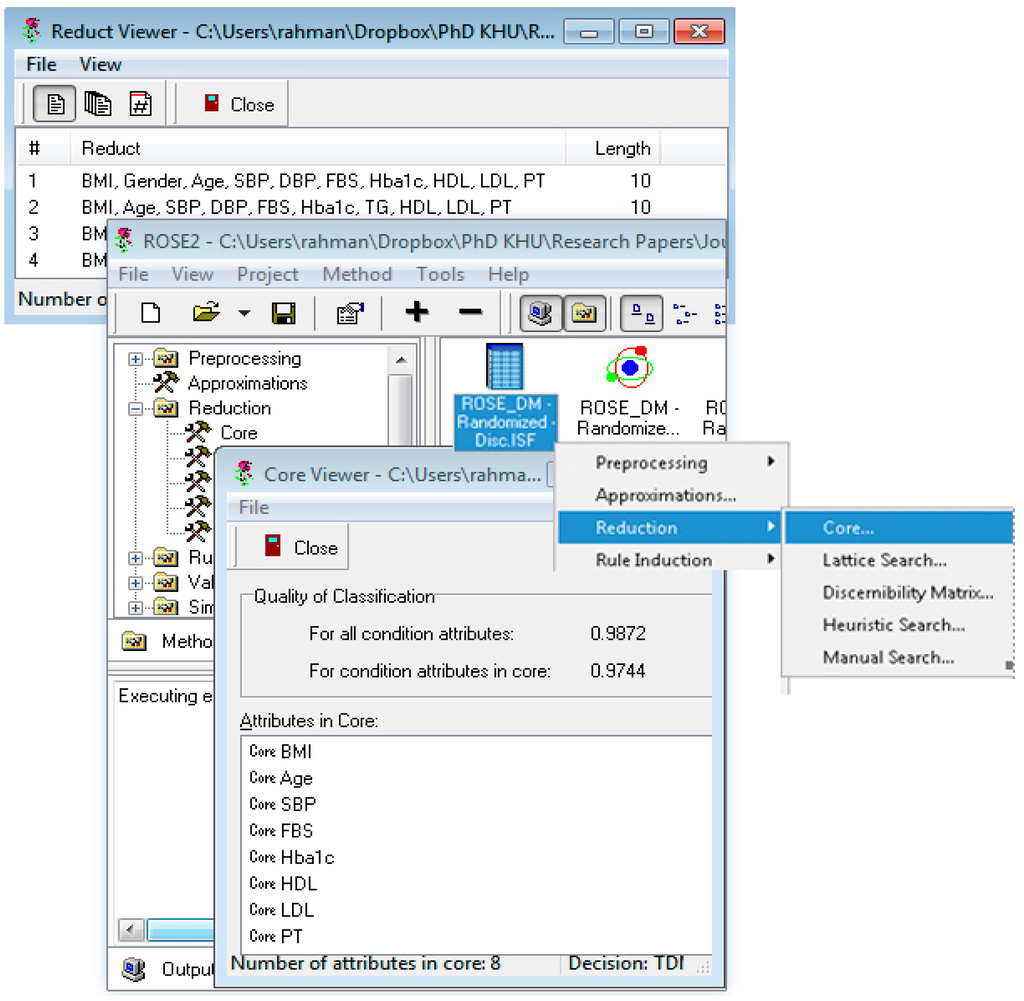Click the minus remove toolbar icon
Image resolution: width=1024 pixels, height=1001 pixels.
tap(470, 313)
